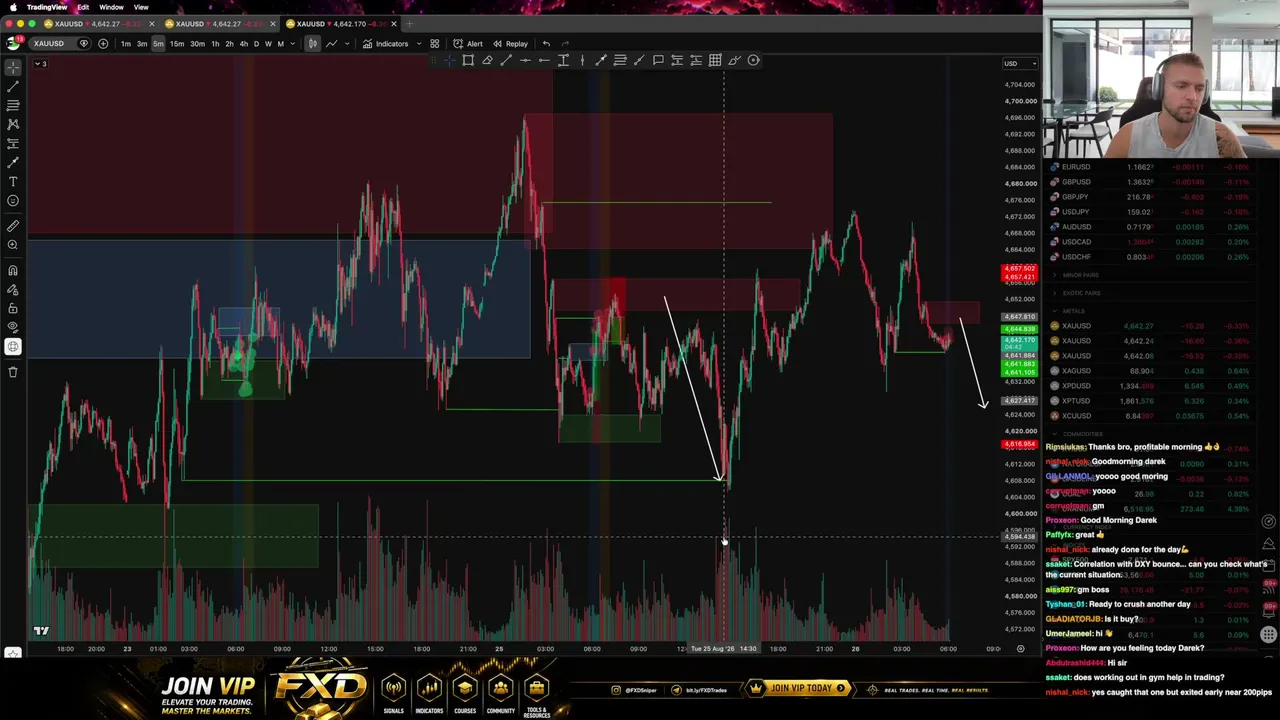Viewport: 1280px width, 720px height.
Task: Toggle lock all drawings
Action: pyautogui.click(x=13, y=309)
